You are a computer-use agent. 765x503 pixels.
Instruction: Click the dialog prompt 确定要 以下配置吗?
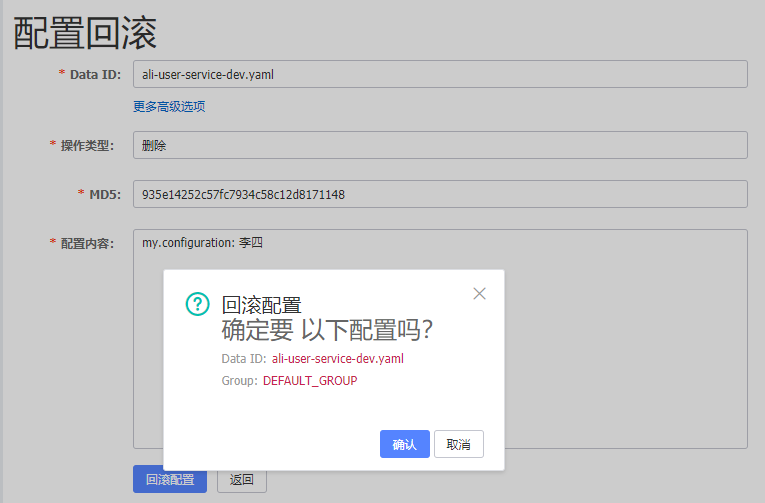pyautogui.click(x=327, y=330)
